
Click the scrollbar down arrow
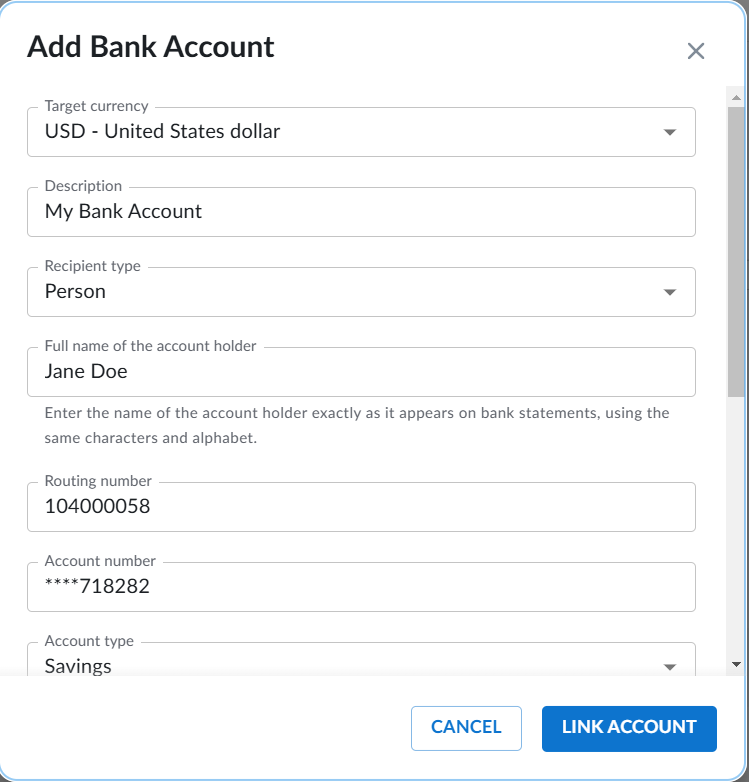736,664
